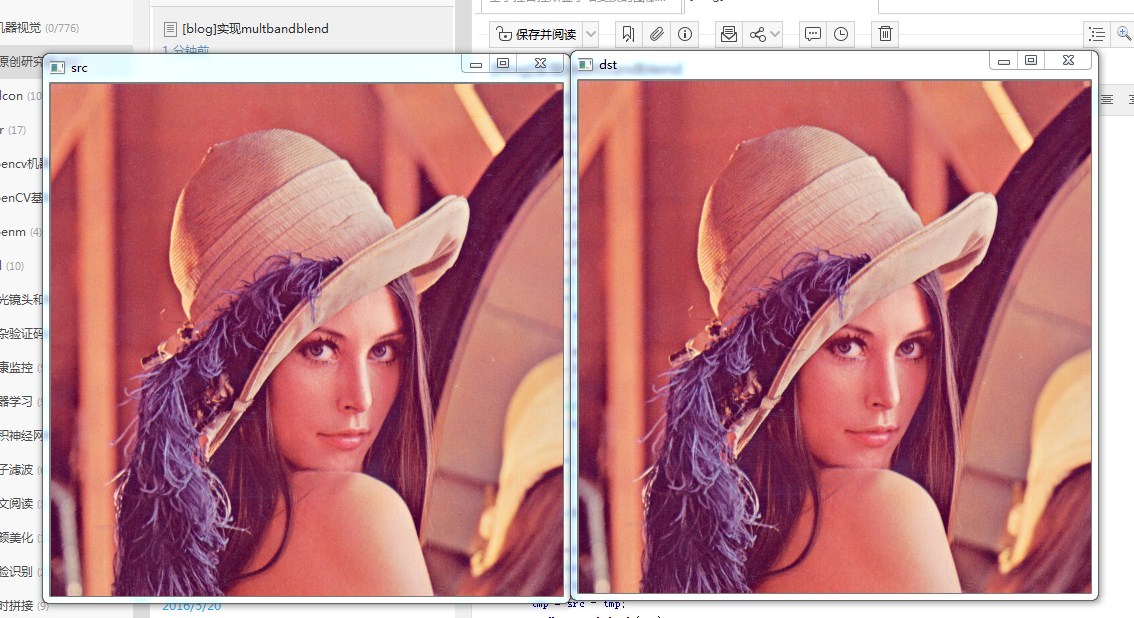Screen dimensions: 1134x618
Task: Select sidebar folder 织神经网
Action: [x=22, y=435]
